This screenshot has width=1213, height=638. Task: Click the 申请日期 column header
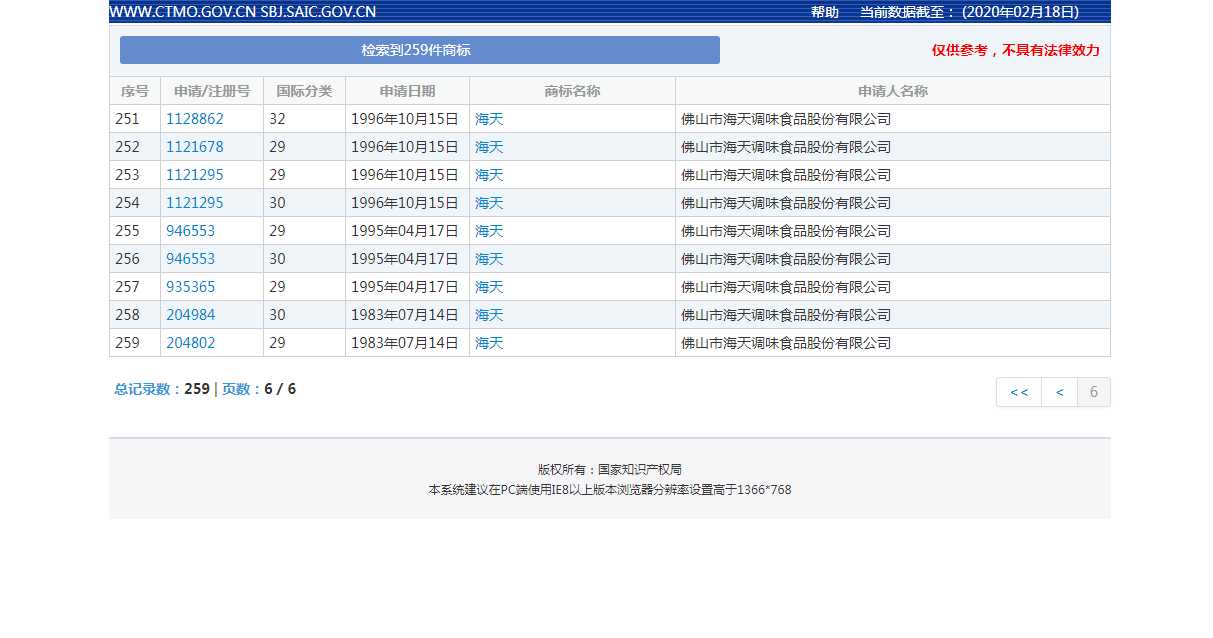pos(405,90)
